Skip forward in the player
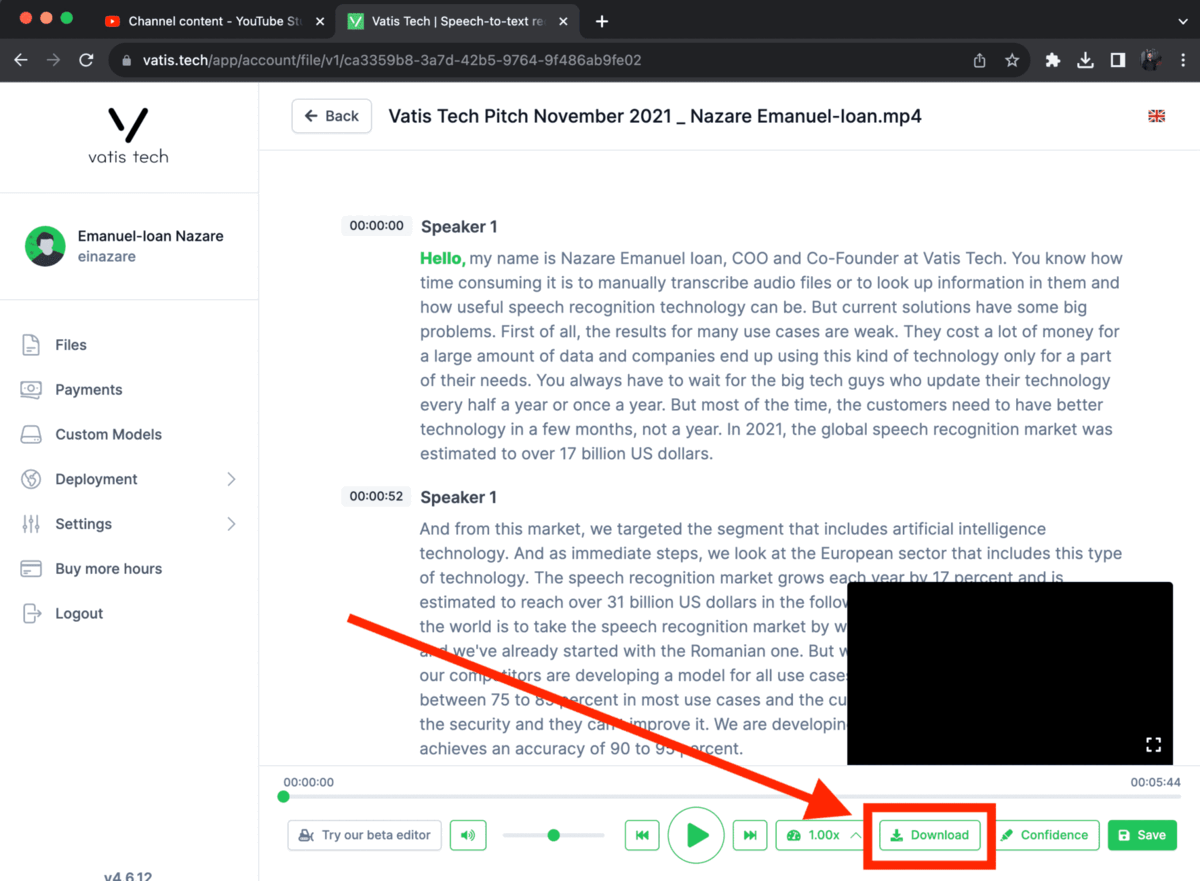 point(750,835)
